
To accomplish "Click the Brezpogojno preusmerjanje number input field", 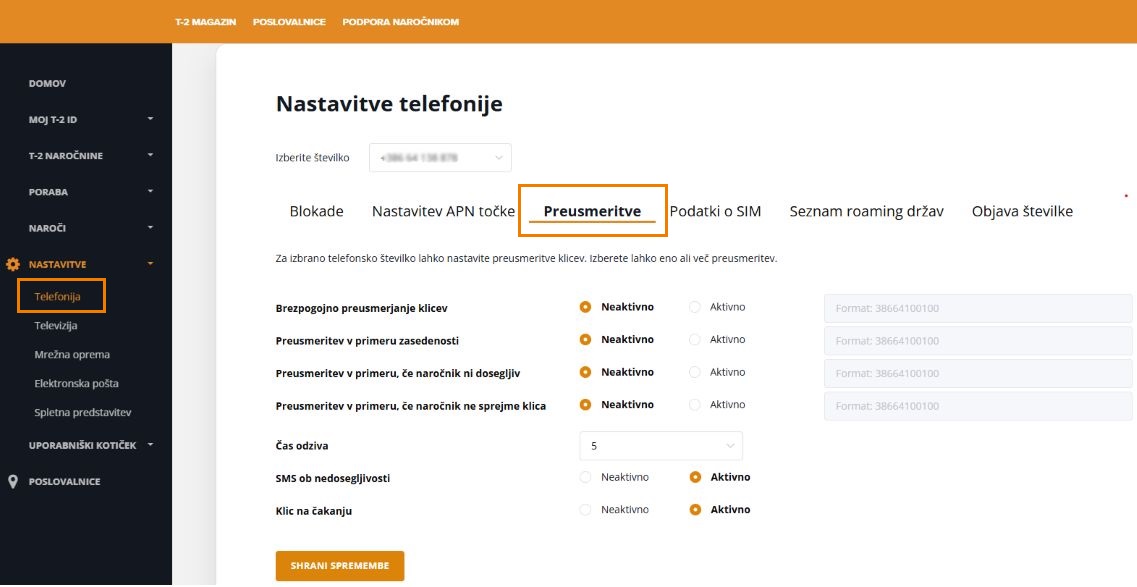I will 977,308.
